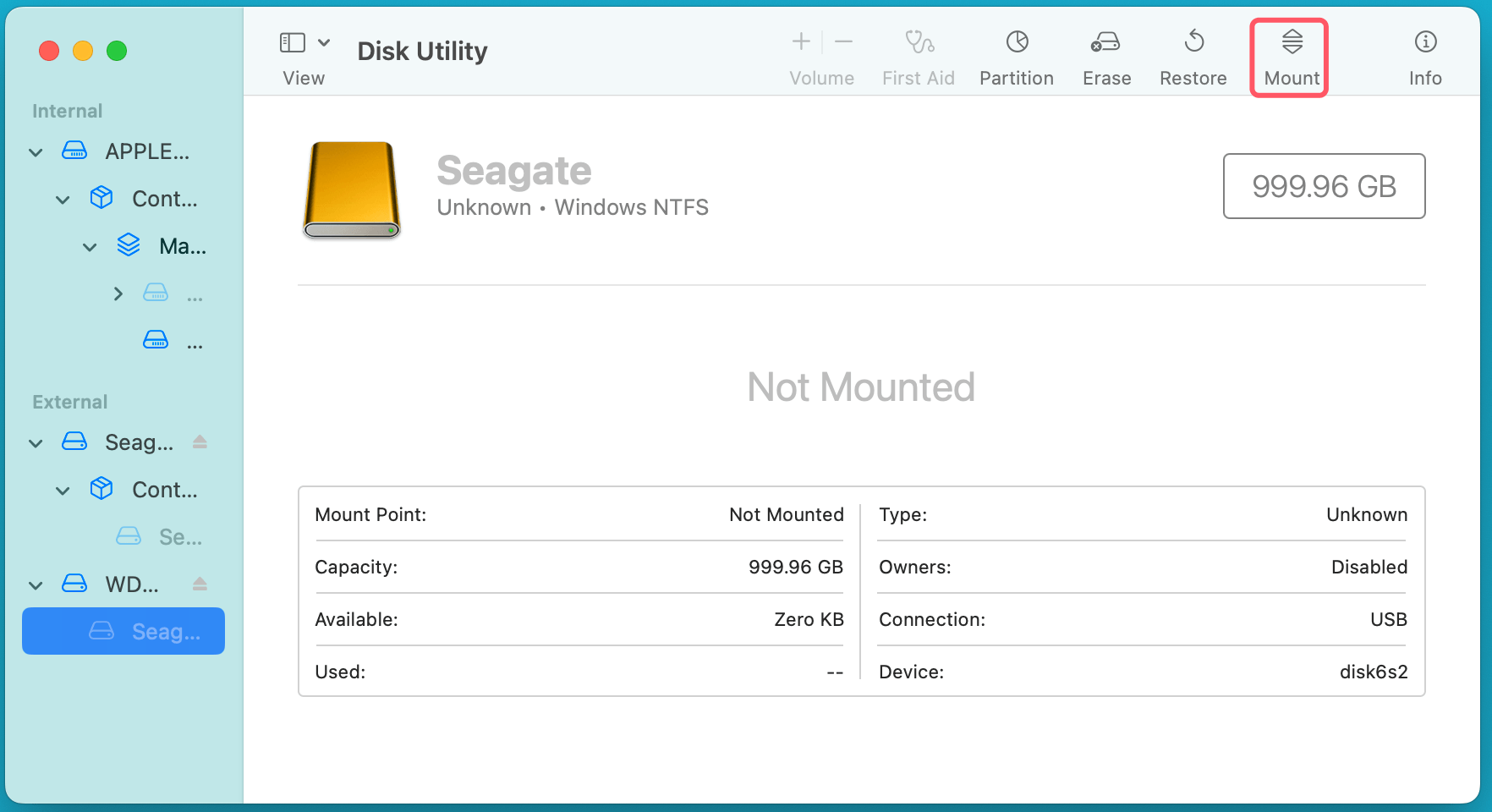Open the Partition tool
The width and height of the screenshot is (1492, 812).
1016,54
